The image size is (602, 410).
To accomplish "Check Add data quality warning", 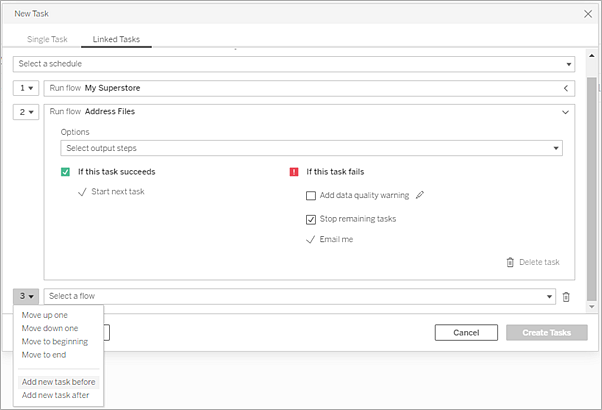I will (311, 196).
